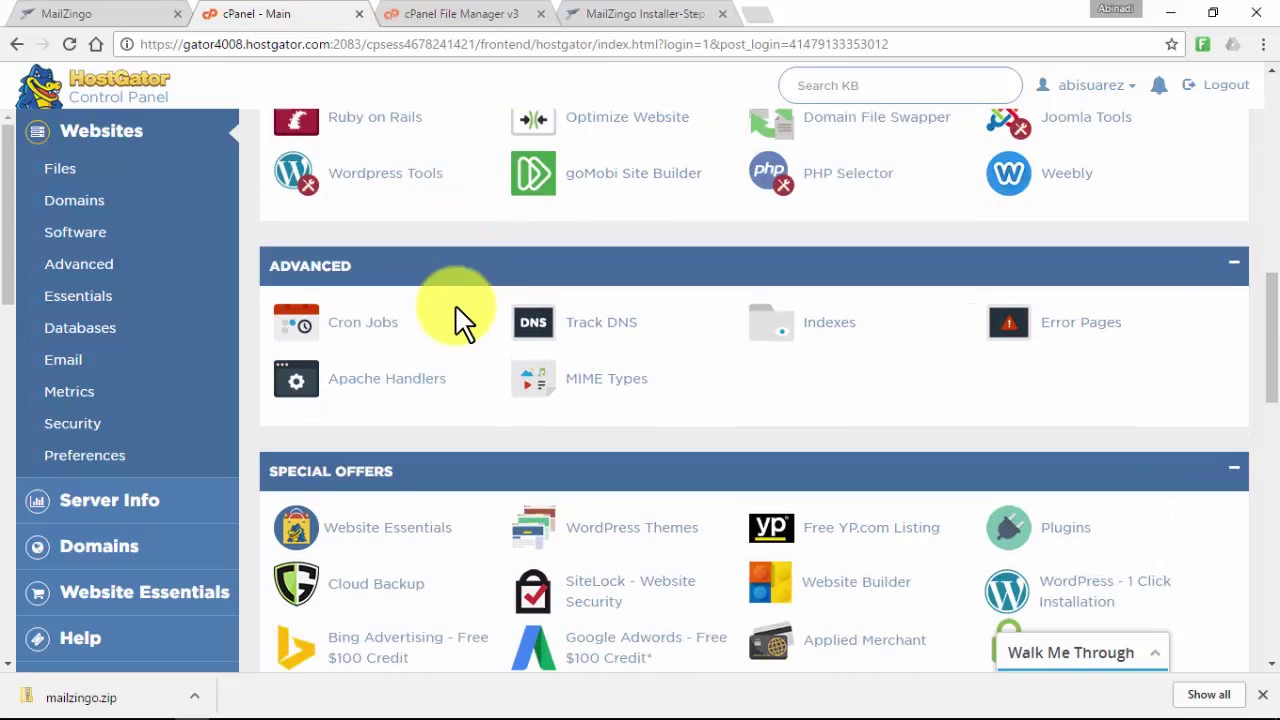Collapse the Websites sidebar group
The width and height of the screenshot is (1280, 720).
click(x=127, y=131)
